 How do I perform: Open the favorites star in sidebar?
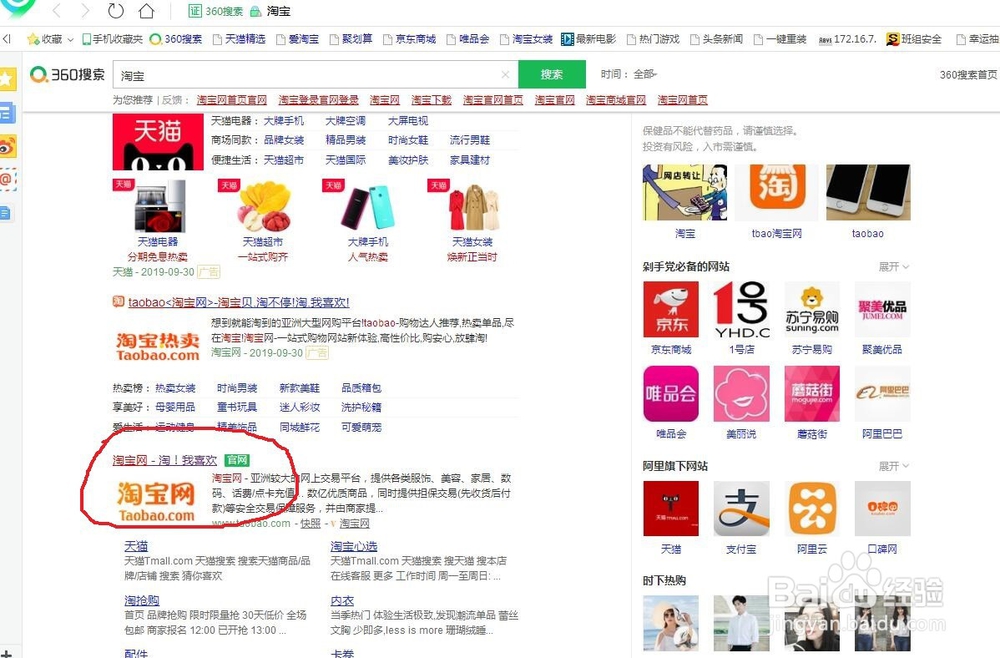[x=7, y=80]
